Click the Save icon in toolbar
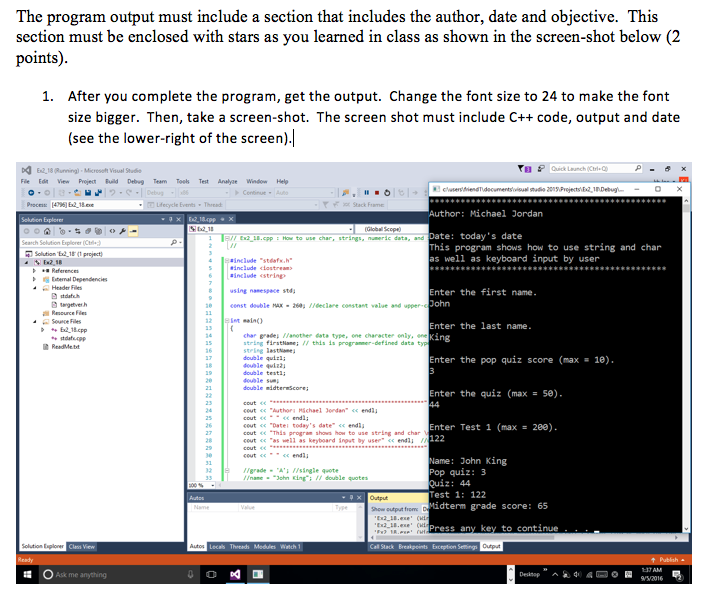This screenshot has width=709, height=593. coord(88,193)
